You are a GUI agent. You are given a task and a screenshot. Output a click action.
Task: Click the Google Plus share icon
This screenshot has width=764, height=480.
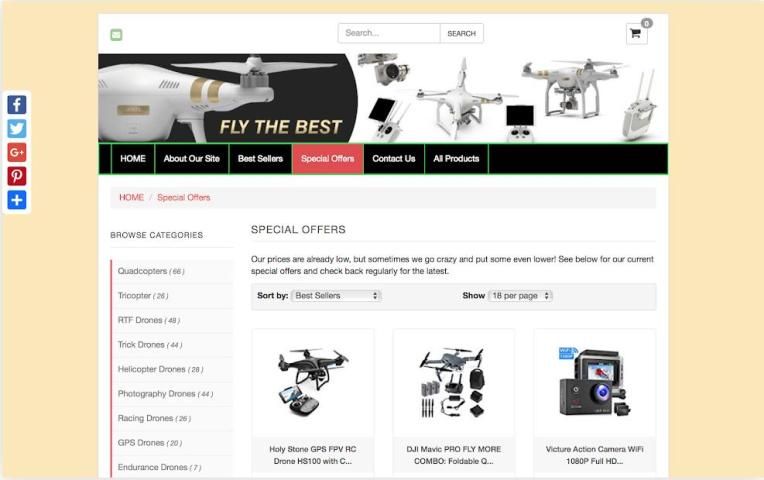tap(17, 153)
